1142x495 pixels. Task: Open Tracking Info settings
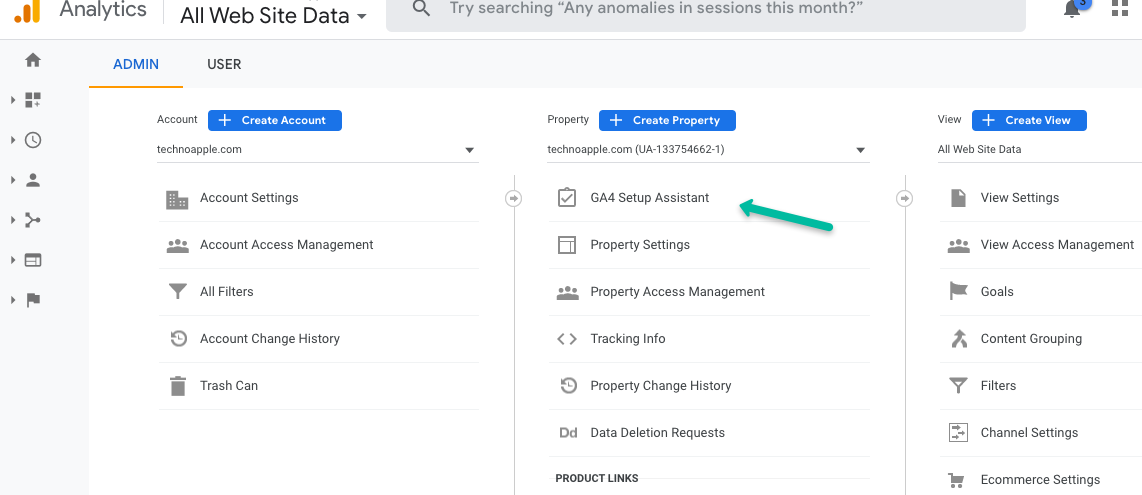[x=627, y=339]
